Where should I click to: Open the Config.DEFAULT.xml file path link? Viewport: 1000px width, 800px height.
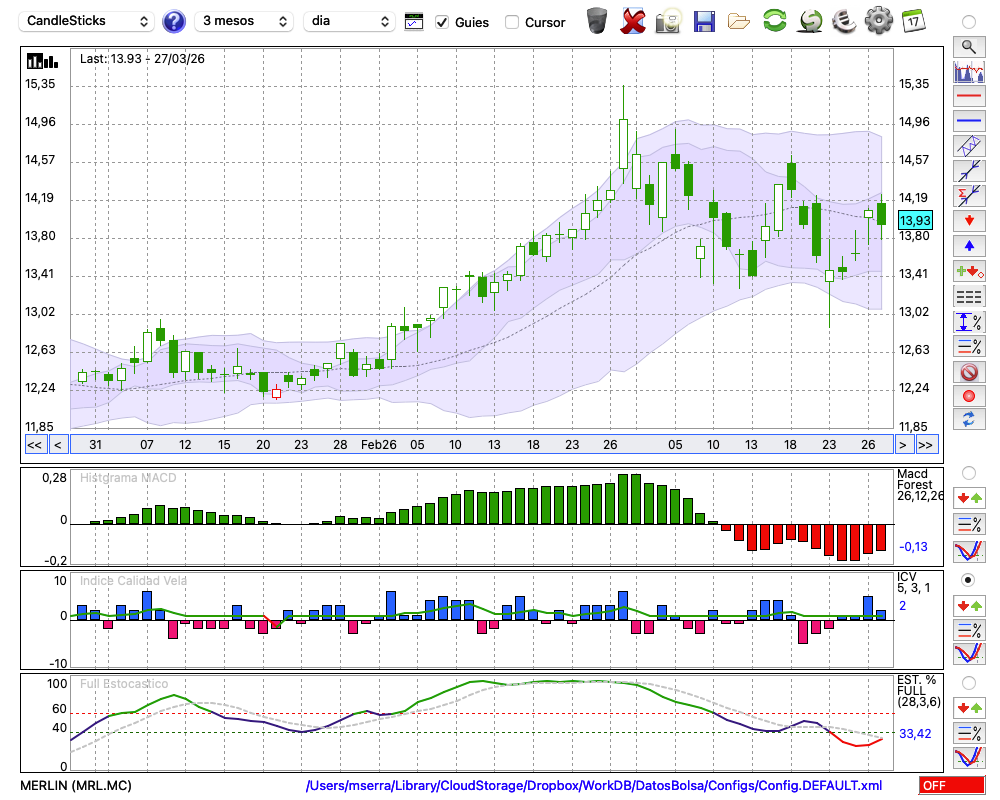click(594, 786)
